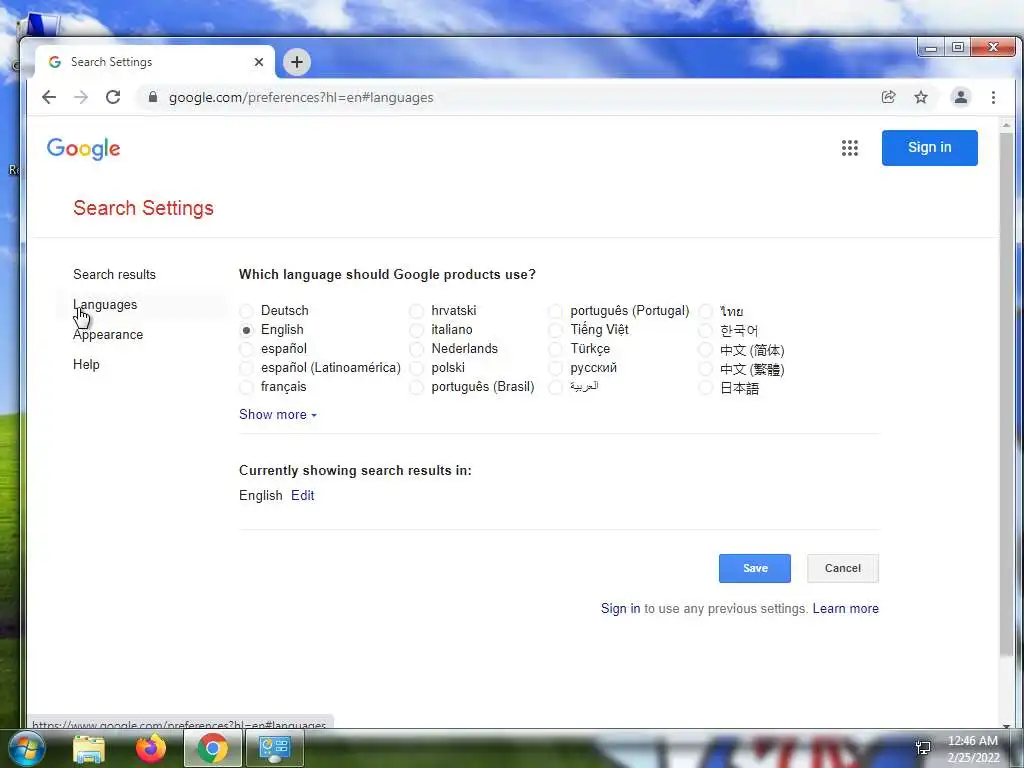Bookmark this page with the star icon
Viewport: 1024px width, 768px height.
pos(921,97)
